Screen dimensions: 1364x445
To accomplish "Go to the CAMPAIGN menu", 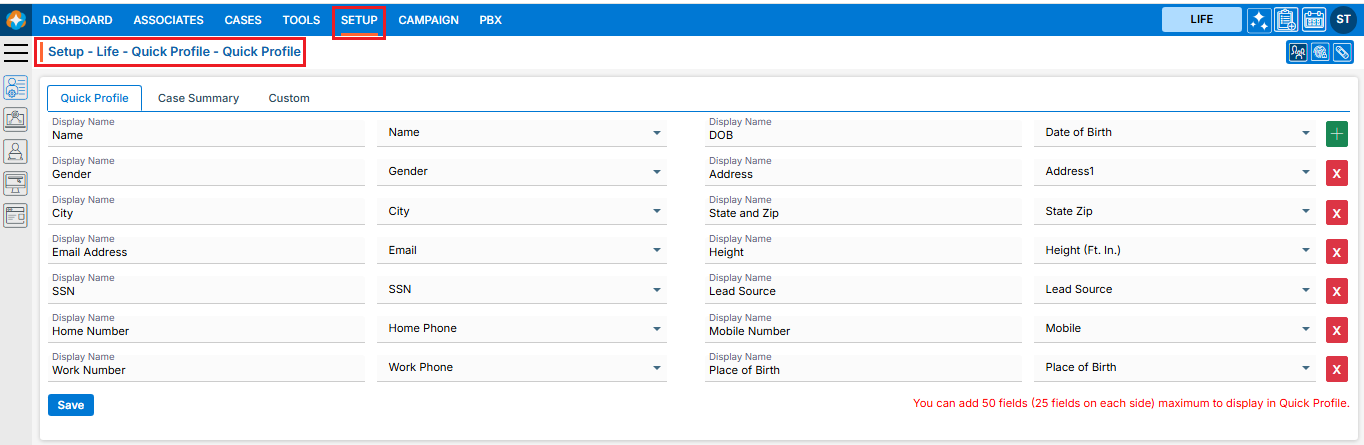I will 428,20.
